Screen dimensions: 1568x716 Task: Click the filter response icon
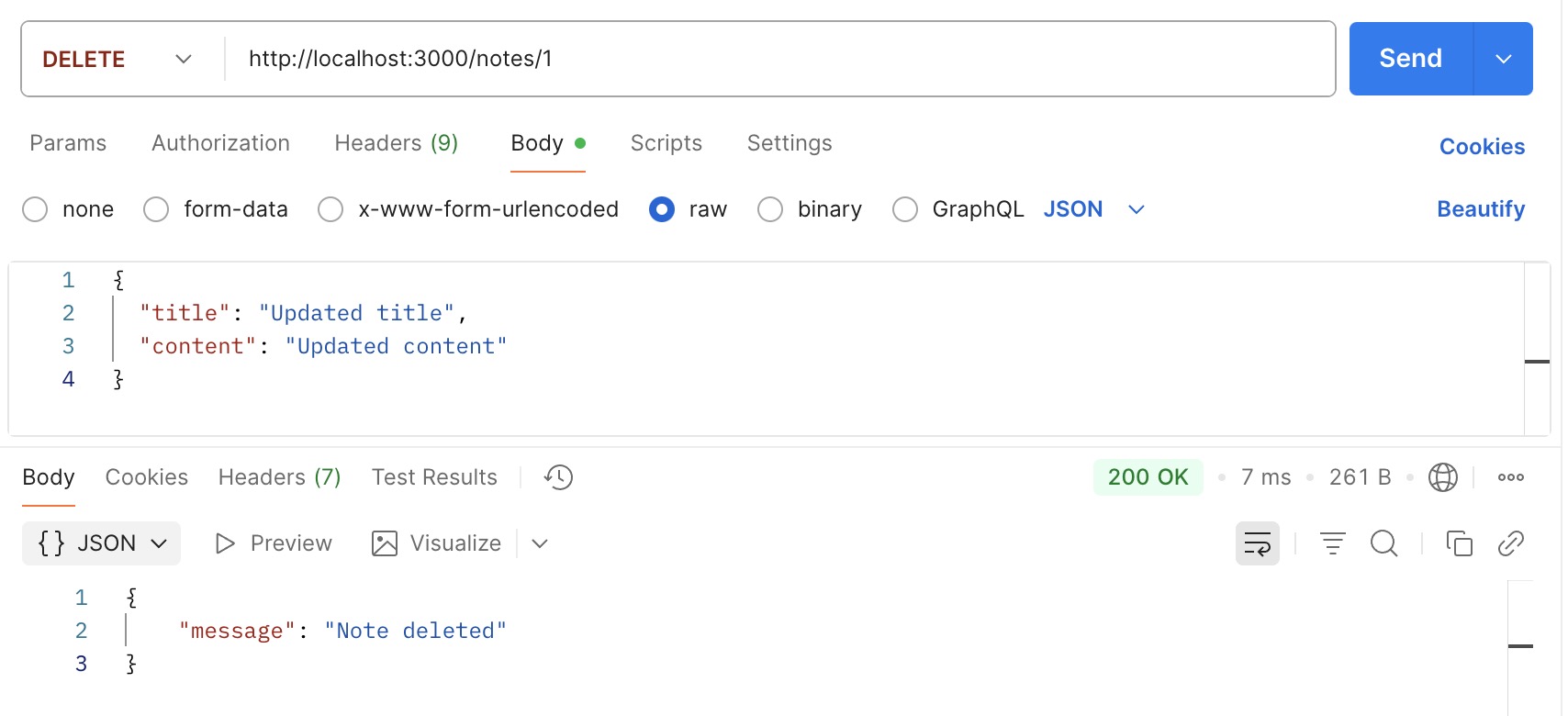point(1332,543)
